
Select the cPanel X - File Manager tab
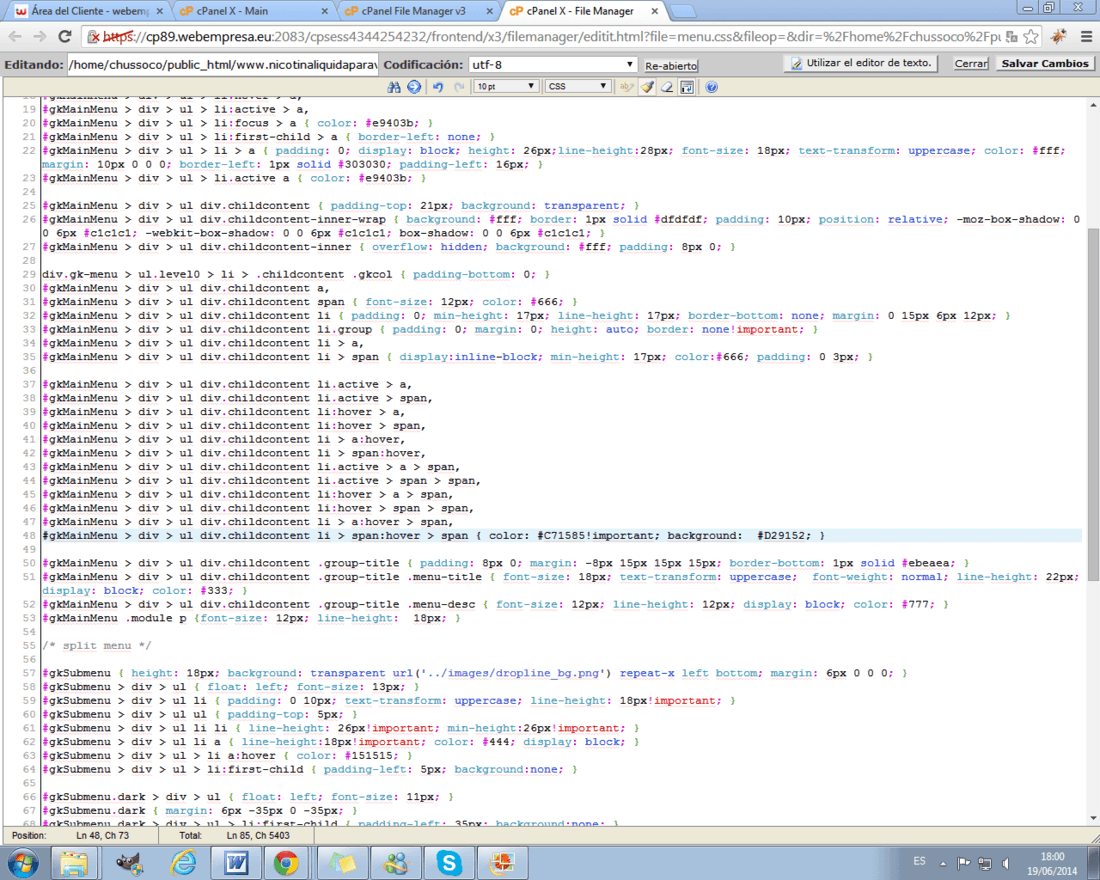(579, 11)
